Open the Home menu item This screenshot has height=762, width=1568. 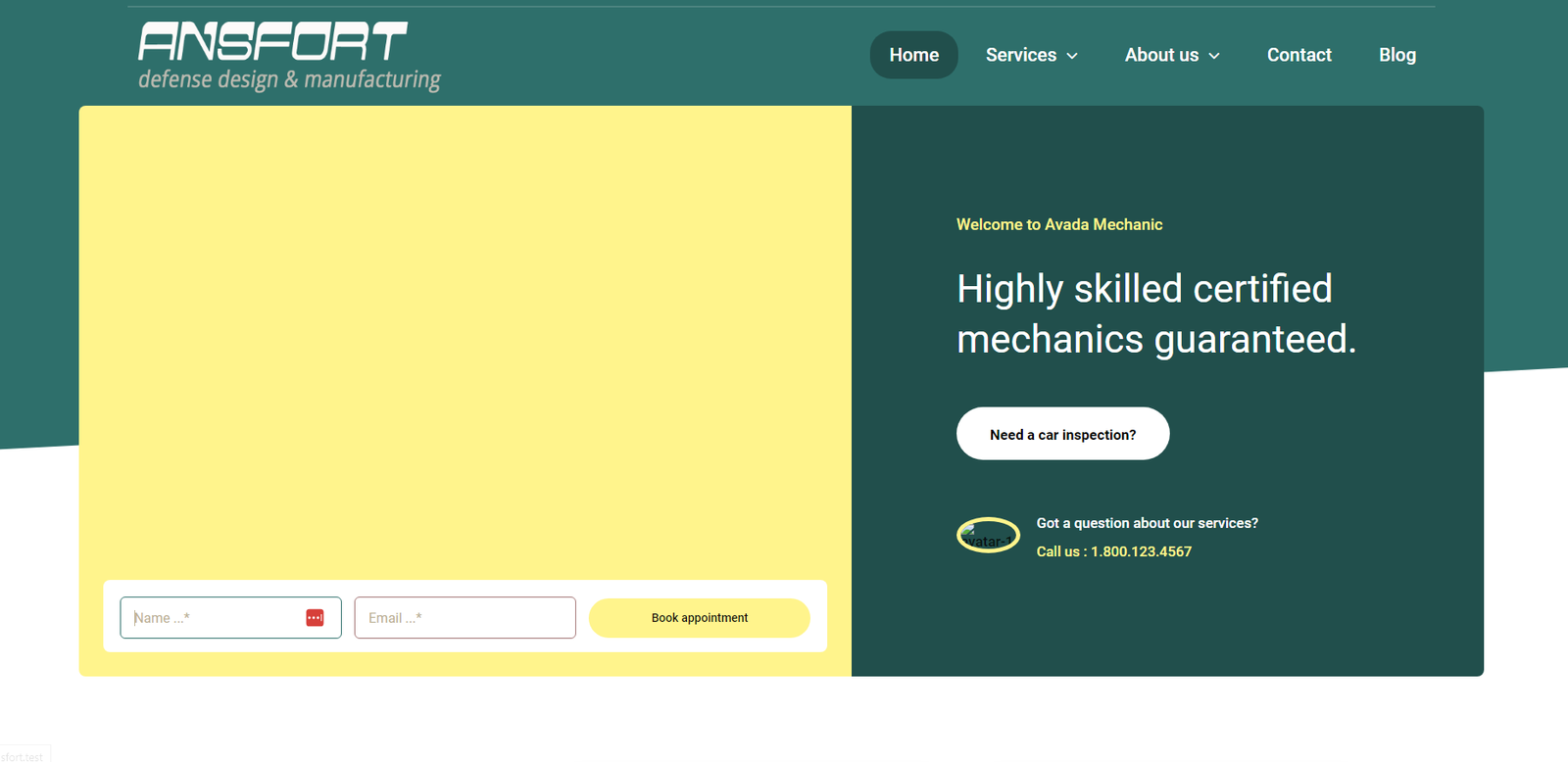pos(913,55)
